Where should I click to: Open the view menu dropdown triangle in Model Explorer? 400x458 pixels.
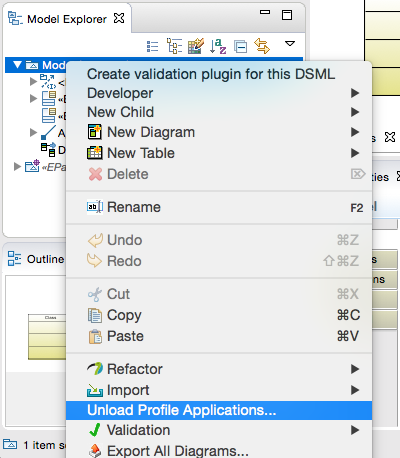290,43
